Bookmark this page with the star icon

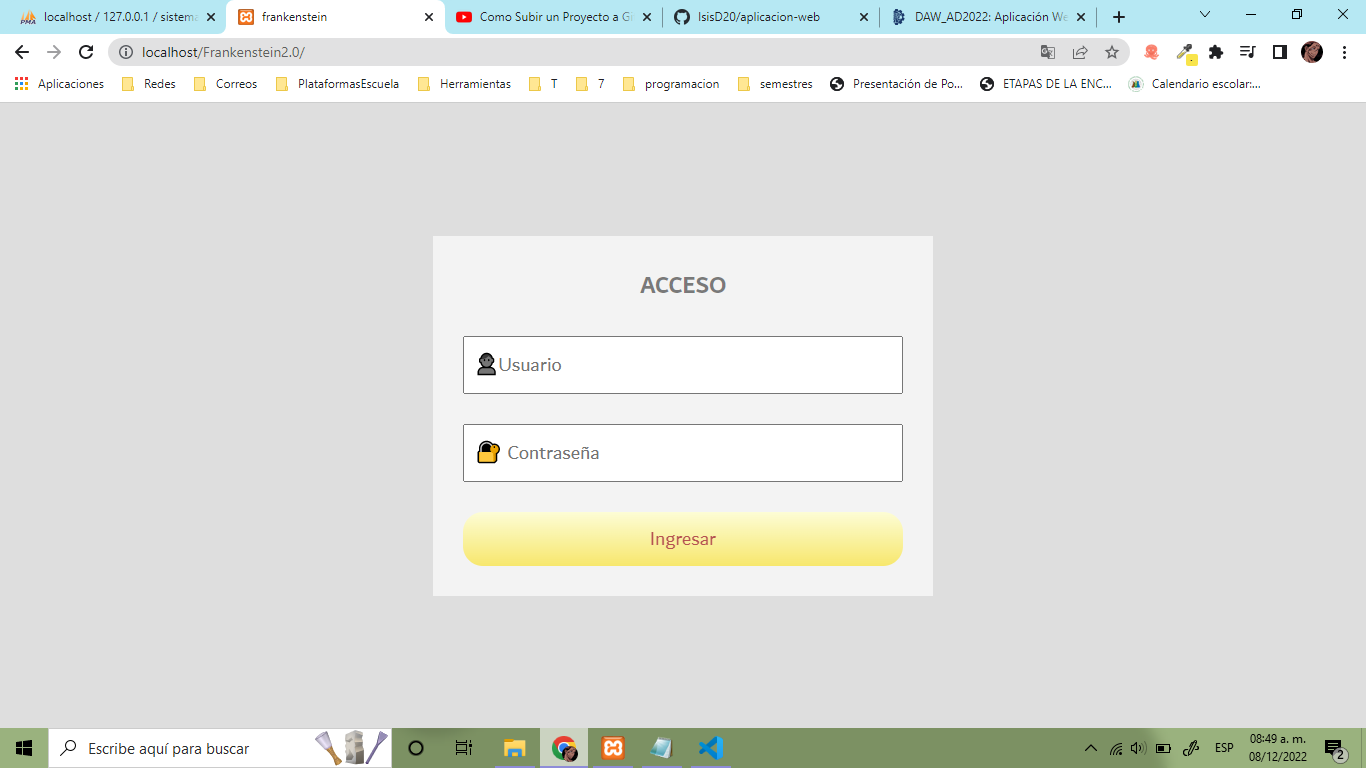point(1112,51)
